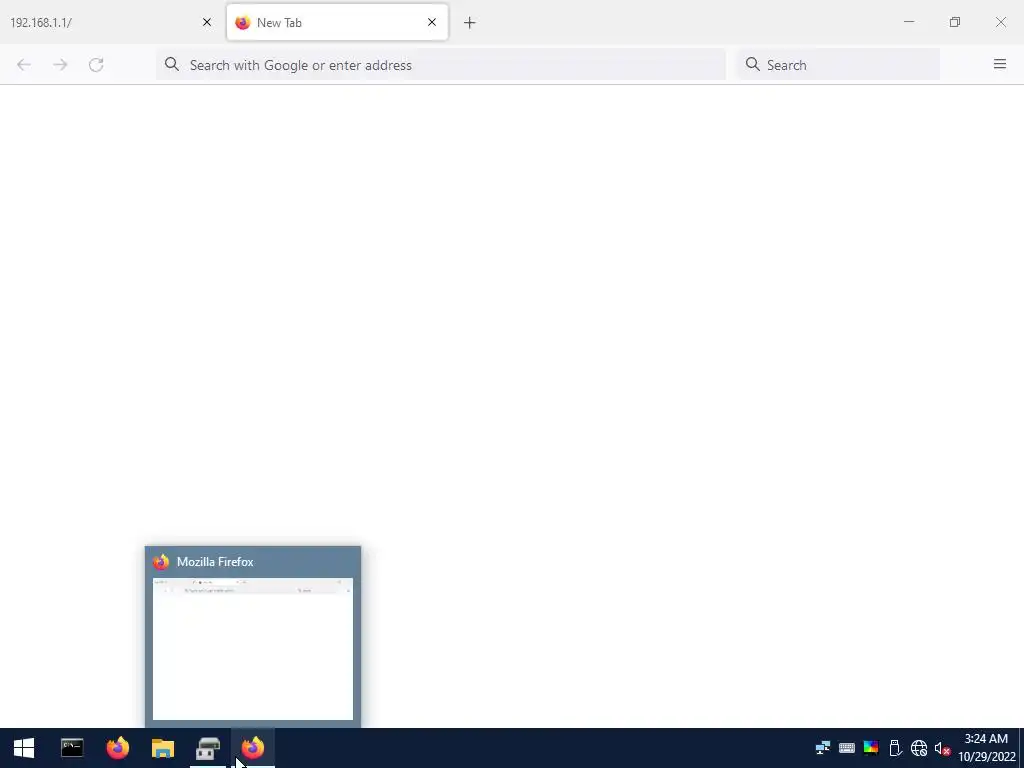Click the address bar magnifier icon
The width and height of the screenshot is (1024, 768).
coord(172,64)
